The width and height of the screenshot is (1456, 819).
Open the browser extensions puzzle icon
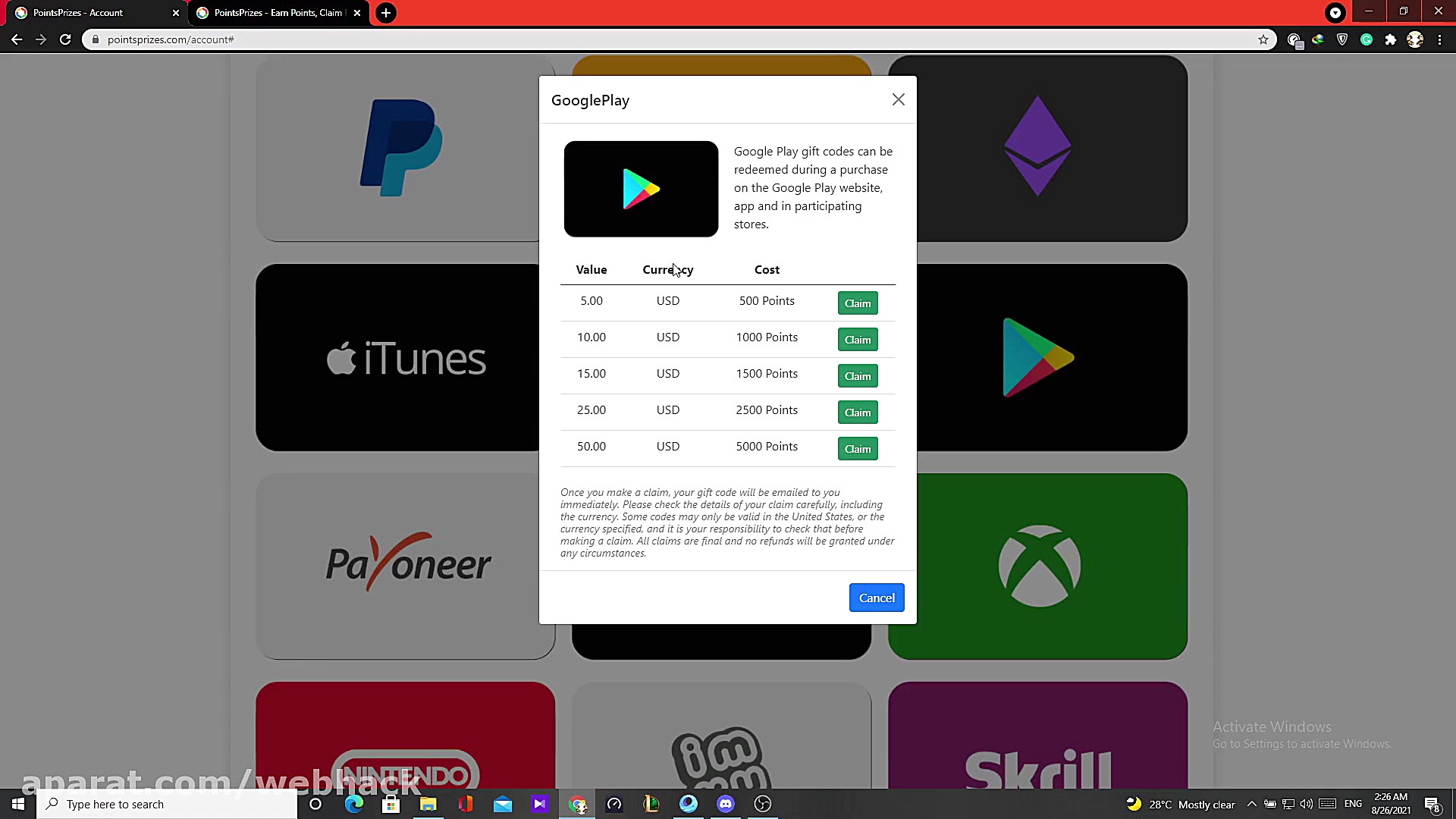coord(1390,39)
